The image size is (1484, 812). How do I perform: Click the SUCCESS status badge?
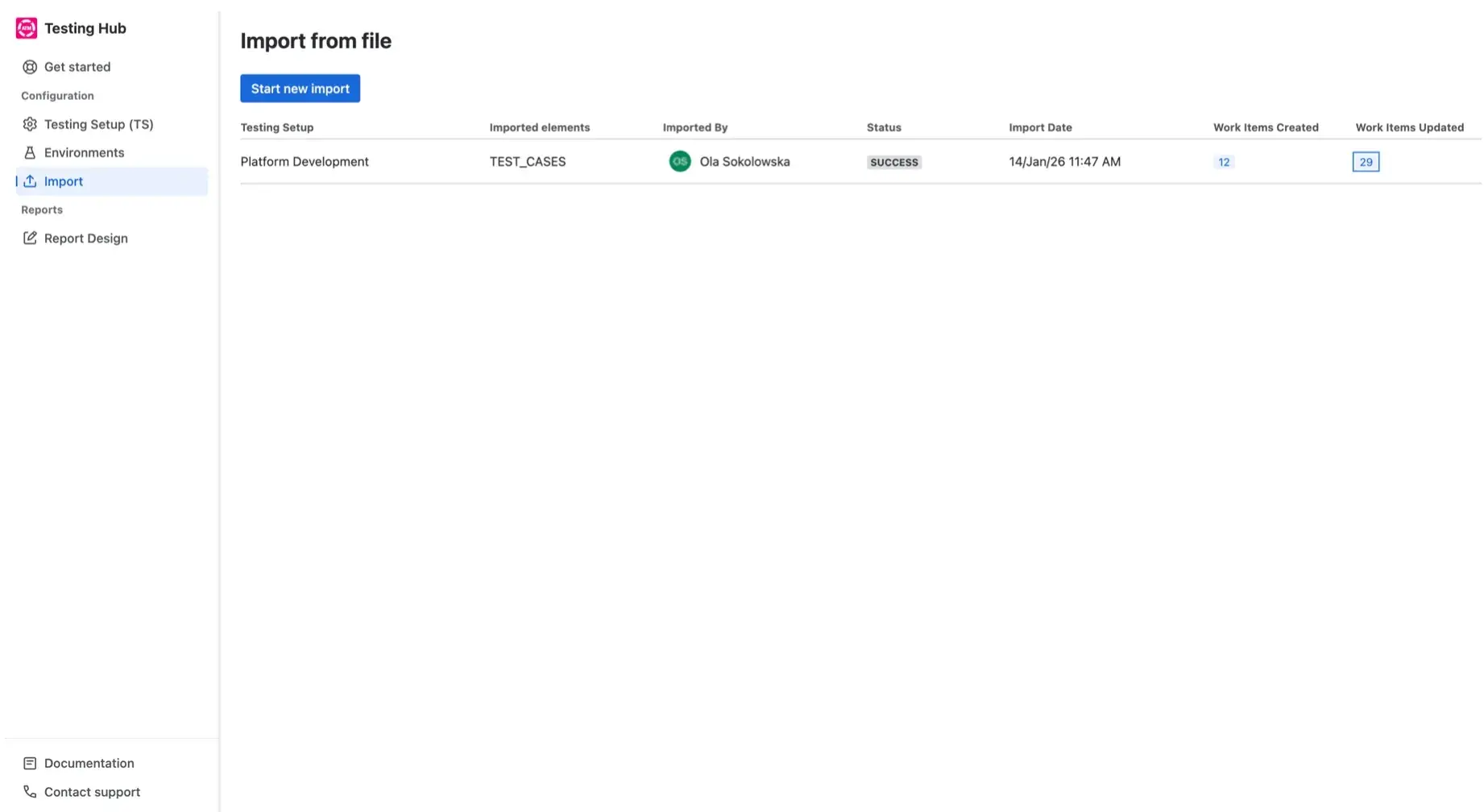(x=893, y=162)
